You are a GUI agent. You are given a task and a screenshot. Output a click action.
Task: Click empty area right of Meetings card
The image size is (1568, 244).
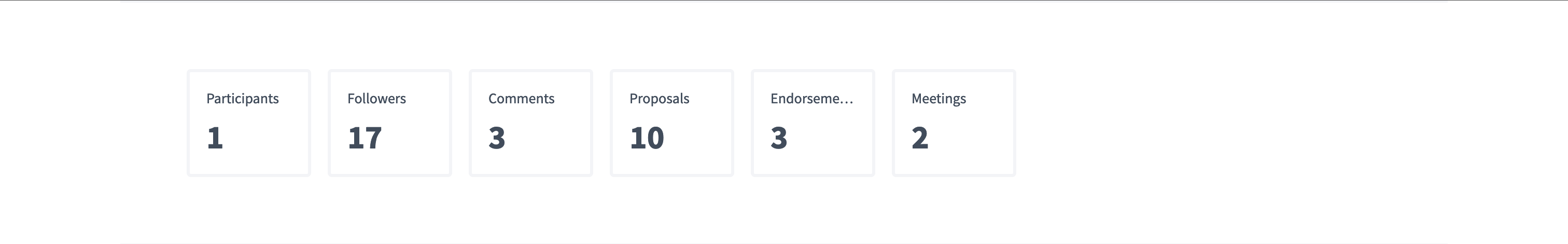(x=1217, y=122)
